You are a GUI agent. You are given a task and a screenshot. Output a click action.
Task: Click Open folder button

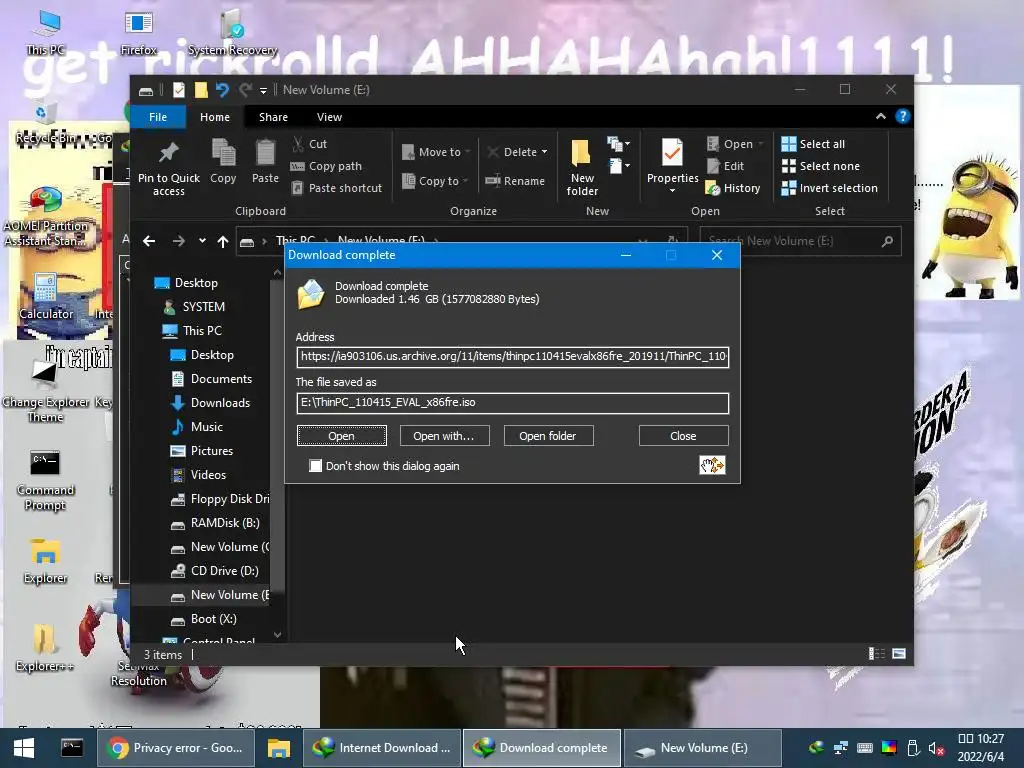[548, 436]
